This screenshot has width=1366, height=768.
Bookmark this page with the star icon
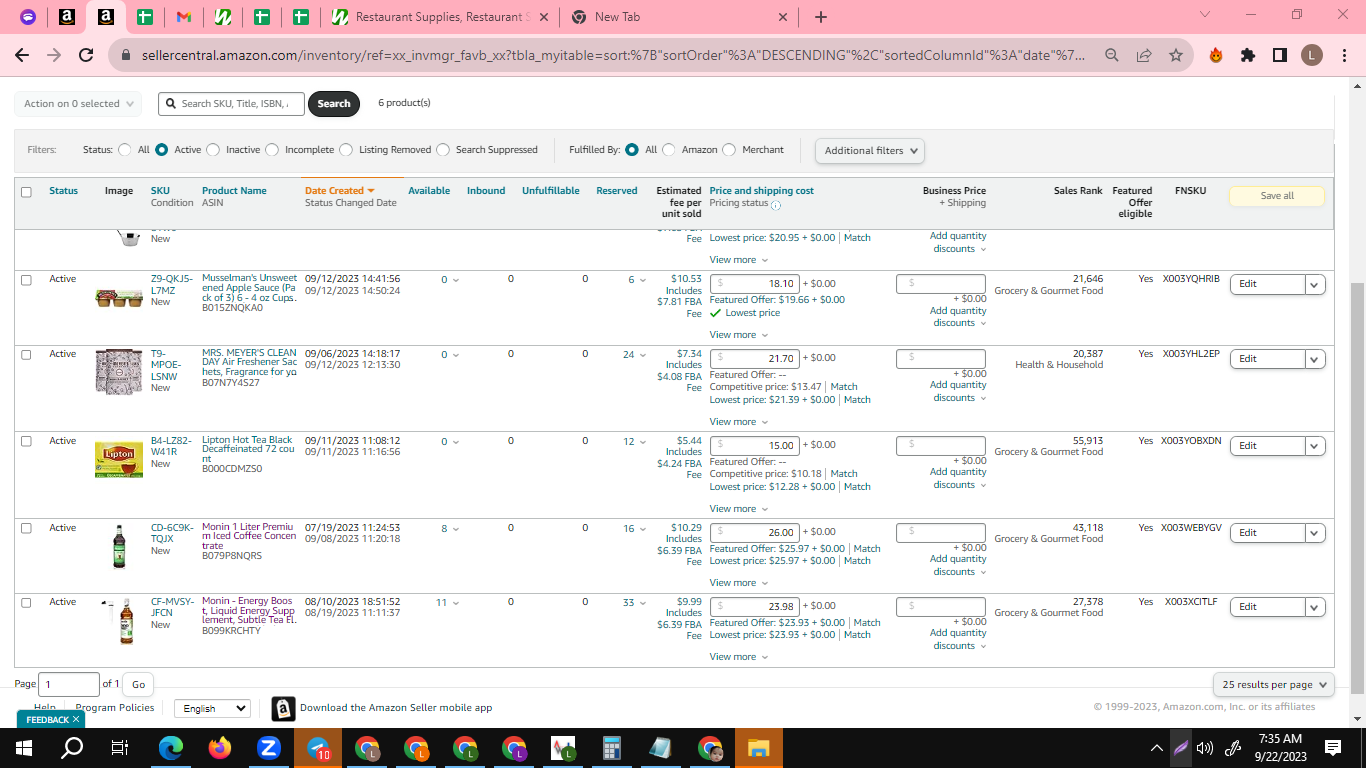pos(1176,55)
